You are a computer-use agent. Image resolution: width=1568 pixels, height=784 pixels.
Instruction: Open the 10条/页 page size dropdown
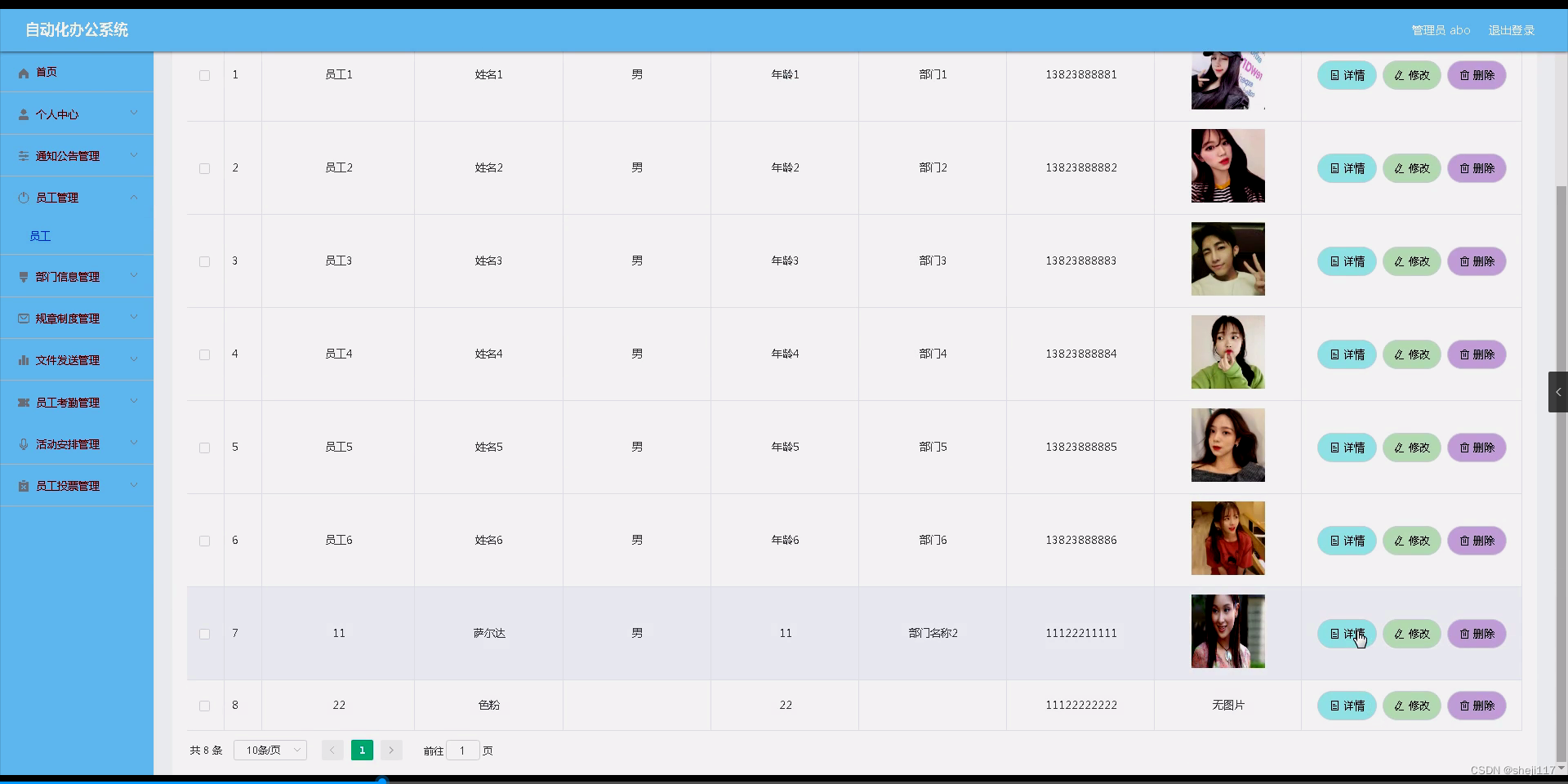(269, 750)
